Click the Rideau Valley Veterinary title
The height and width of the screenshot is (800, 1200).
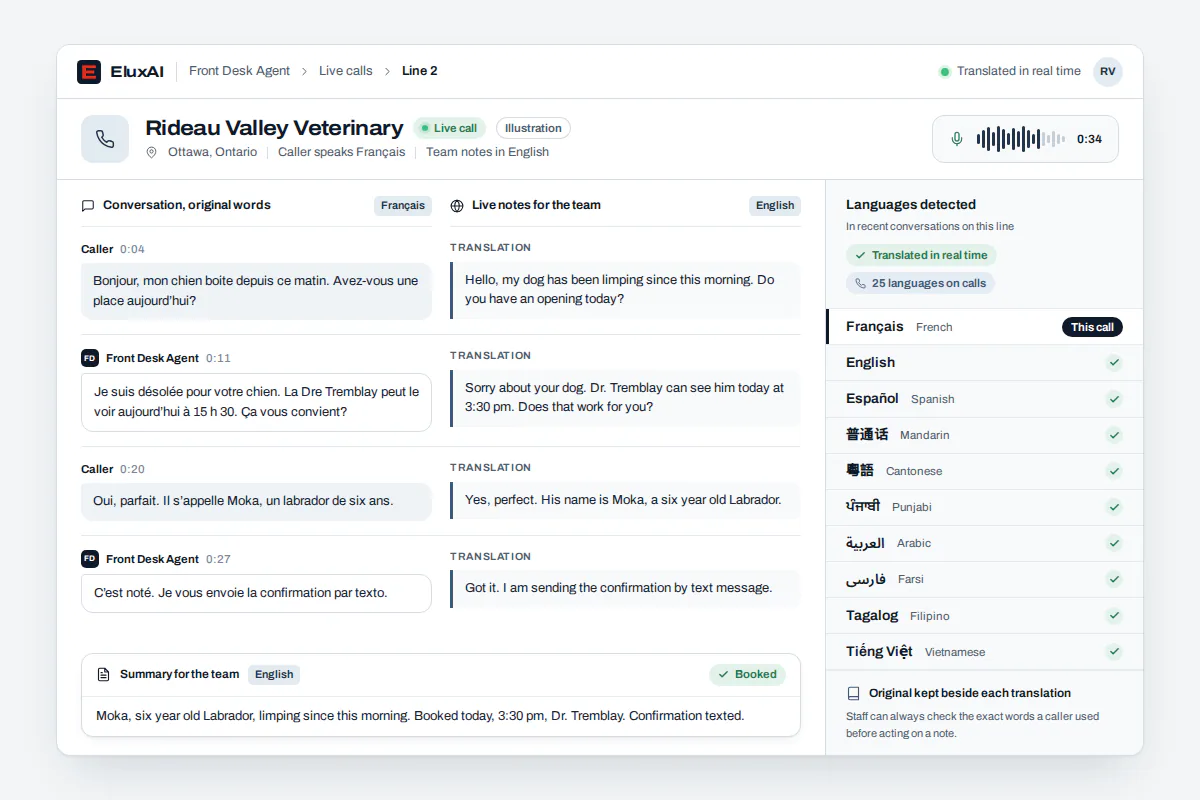tap(274, 128)
